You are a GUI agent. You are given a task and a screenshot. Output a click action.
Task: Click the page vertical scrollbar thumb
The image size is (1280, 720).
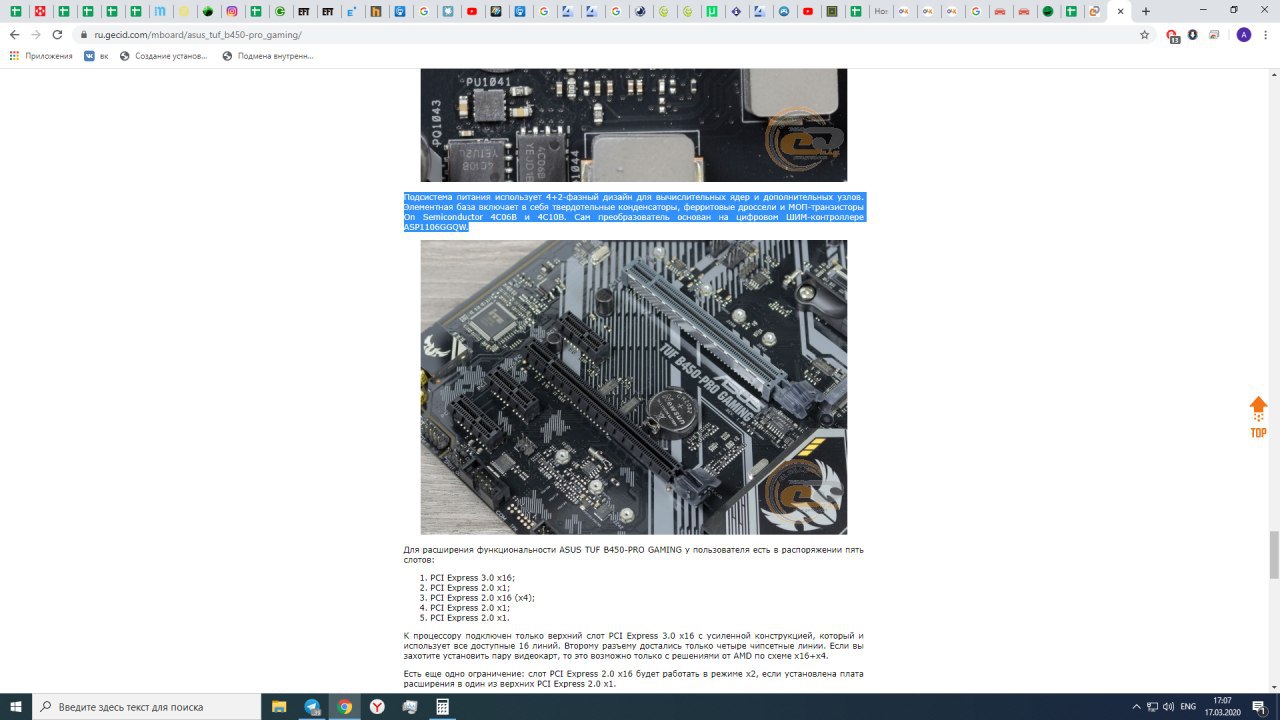1274,555
